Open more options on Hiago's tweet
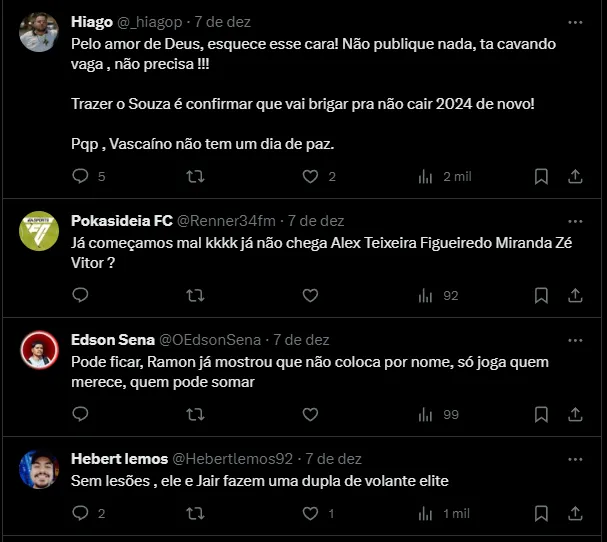Viewport: 607px width, 542px height. [x=575, y=22]
